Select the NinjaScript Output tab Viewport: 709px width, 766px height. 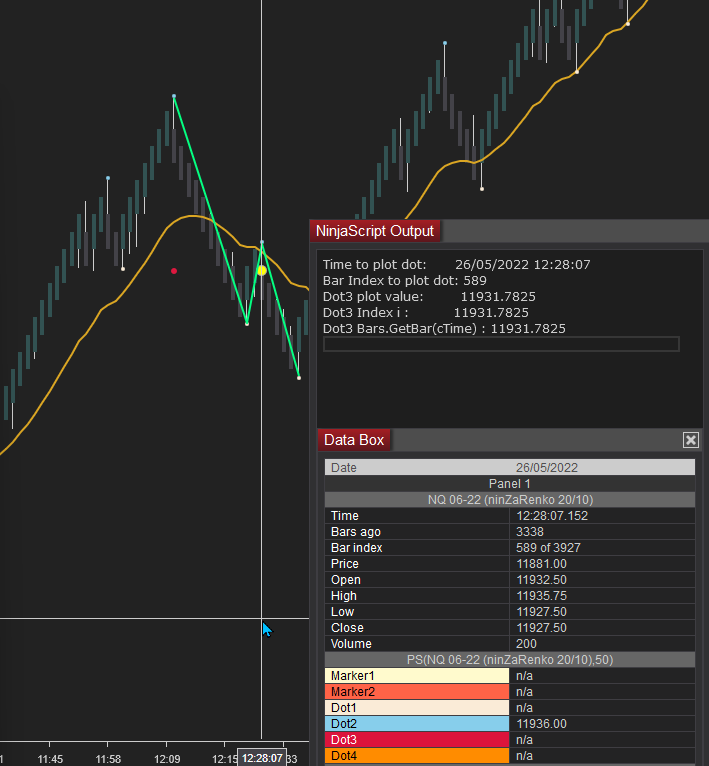(x=375, y=231)
